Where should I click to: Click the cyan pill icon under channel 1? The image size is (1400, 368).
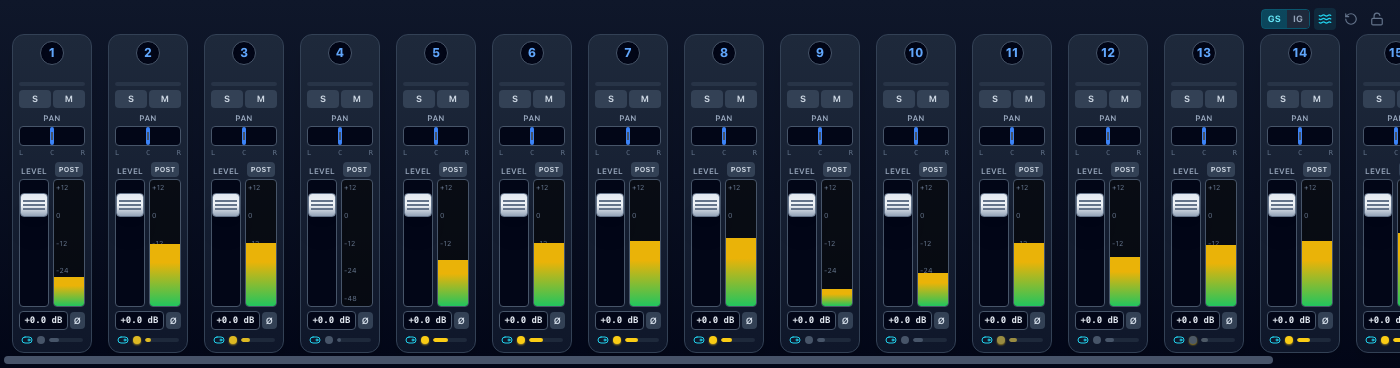(27, 340)
